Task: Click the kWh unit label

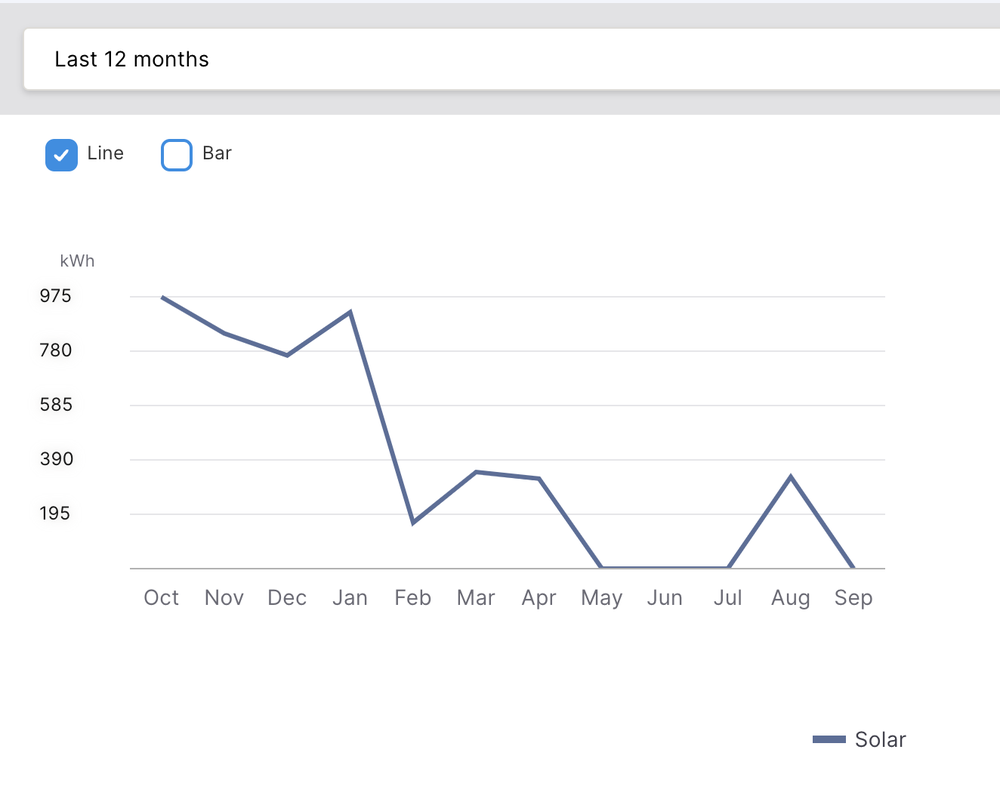Action: (x=77, y=261)
